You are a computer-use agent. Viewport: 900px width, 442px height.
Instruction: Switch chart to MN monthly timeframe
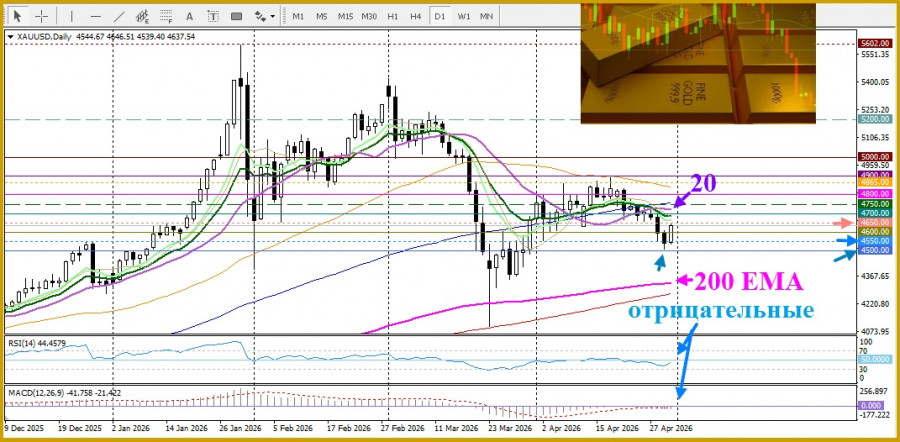point(487,16)
